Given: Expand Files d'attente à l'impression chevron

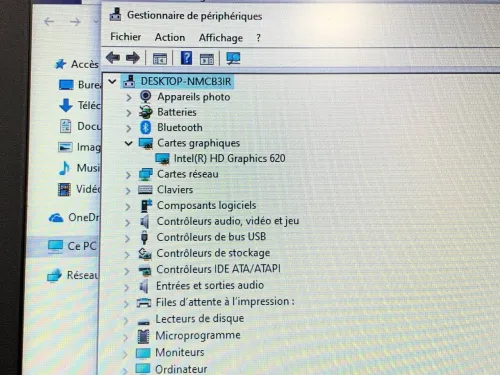Looking at the screenshot, I should point(126,304).
